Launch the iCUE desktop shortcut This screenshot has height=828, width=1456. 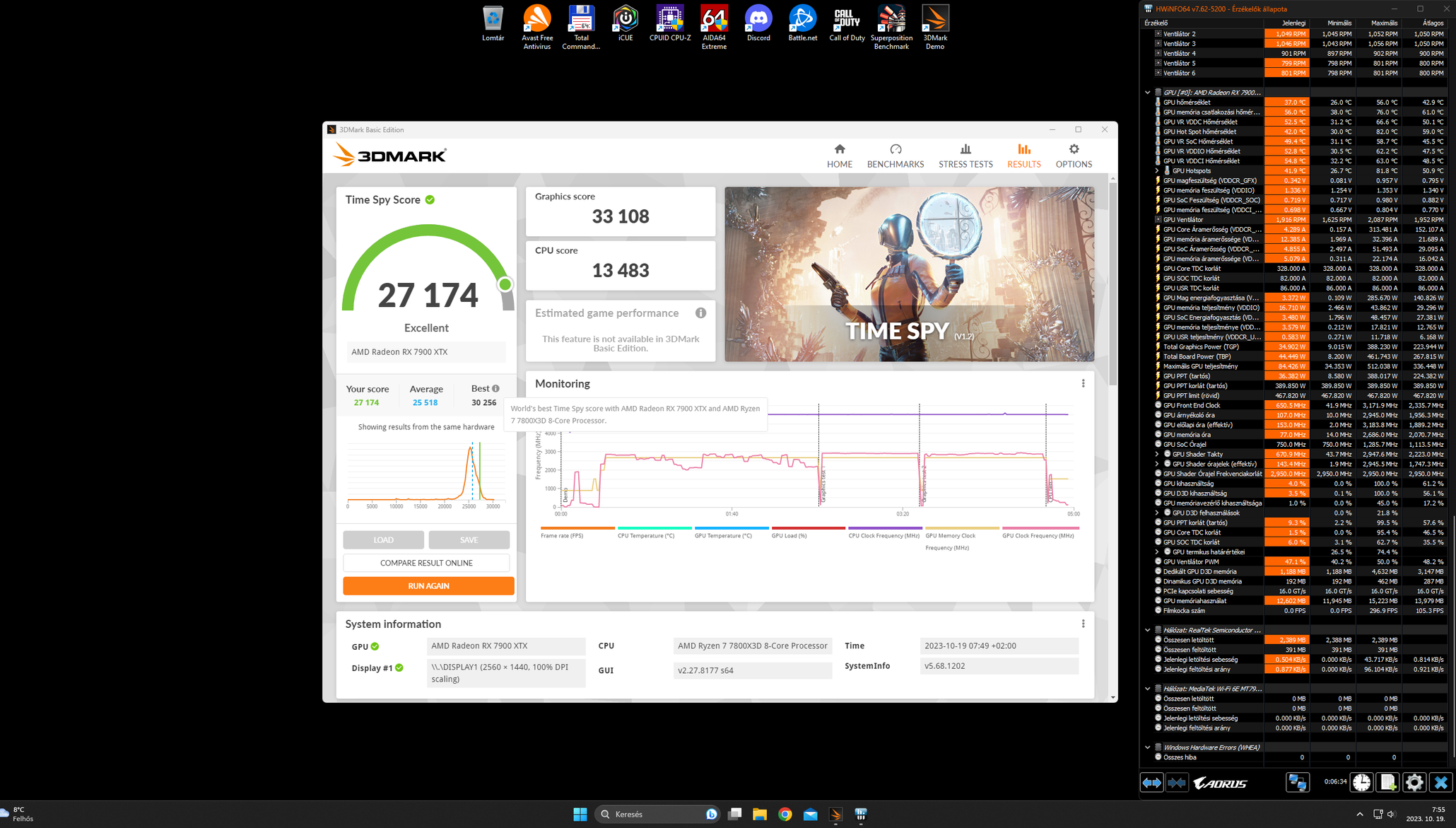point(626,23)
